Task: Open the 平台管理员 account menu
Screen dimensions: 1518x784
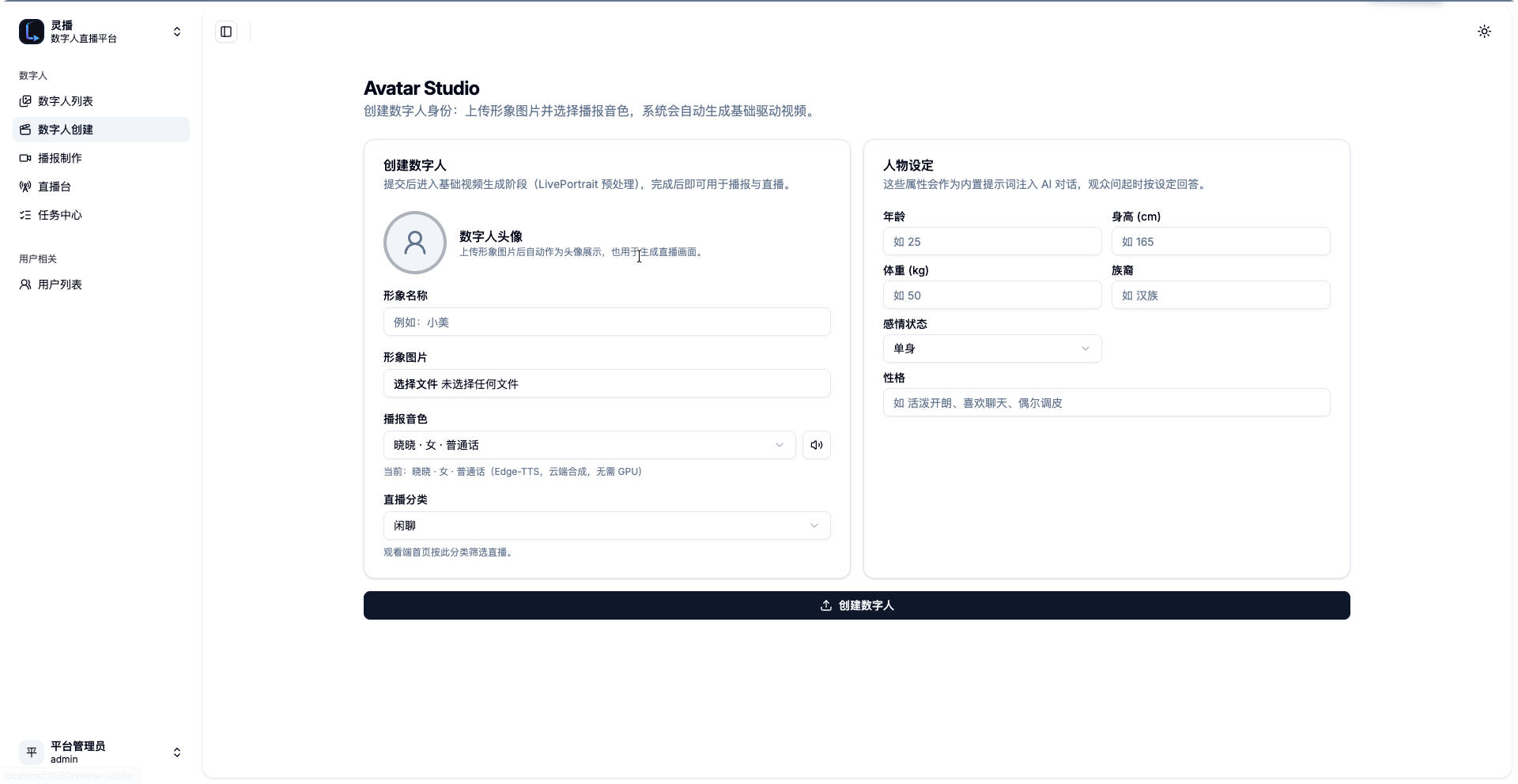Action: pos(101,752)
